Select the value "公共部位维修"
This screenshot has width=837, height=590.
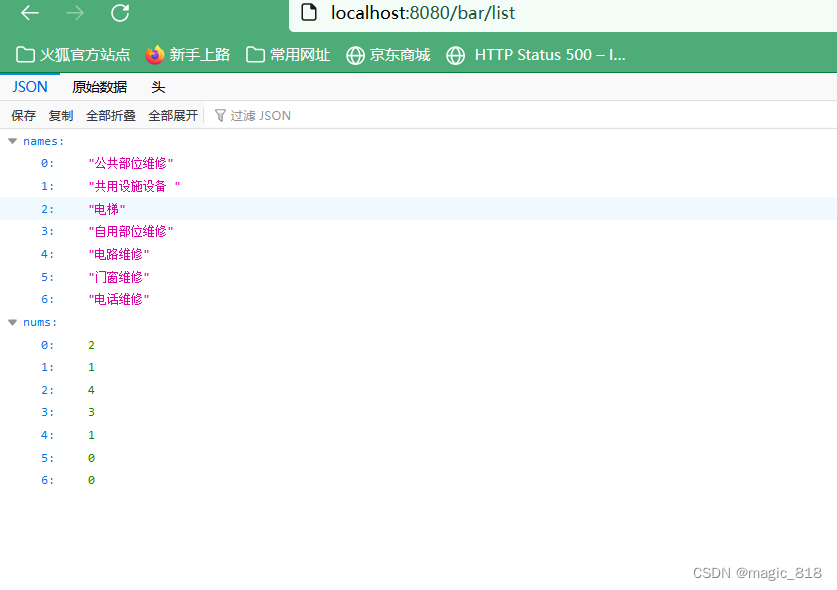(131, 163)
